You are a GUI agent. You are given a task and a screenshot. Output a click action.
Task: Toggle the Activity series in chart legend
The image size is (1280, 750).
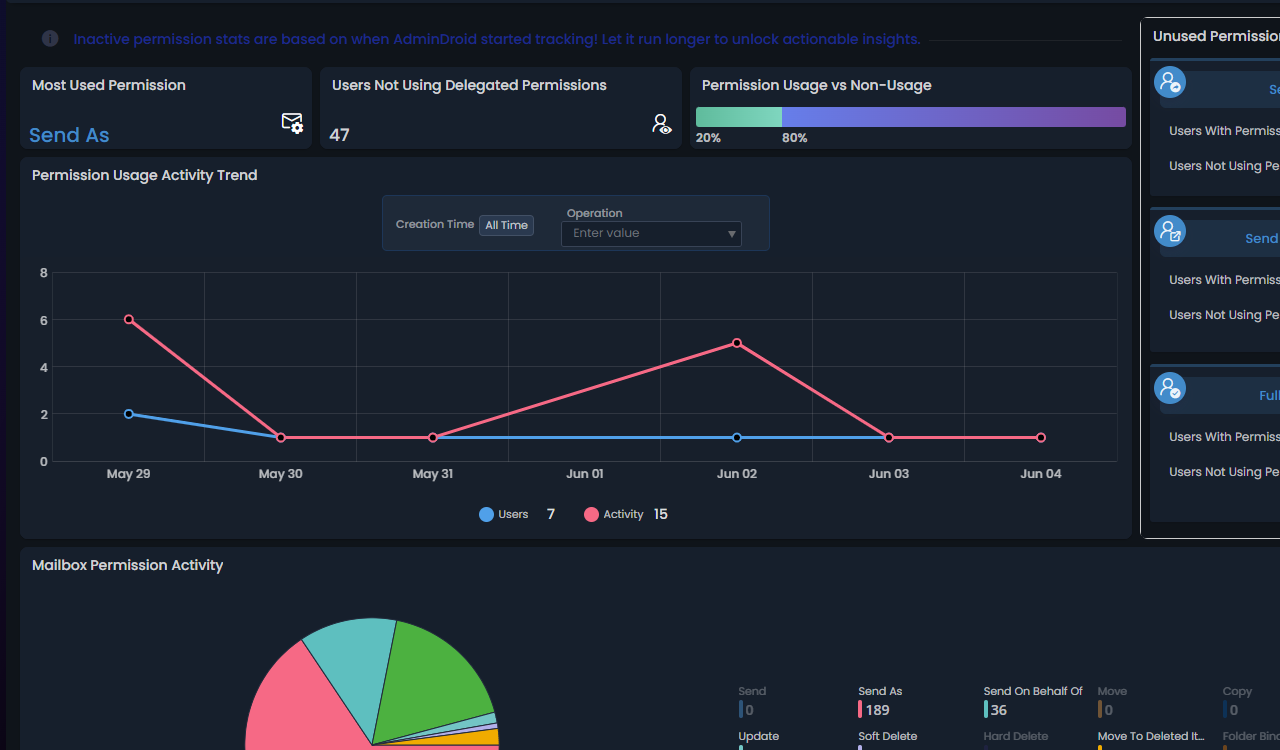(x=613, y=514)
